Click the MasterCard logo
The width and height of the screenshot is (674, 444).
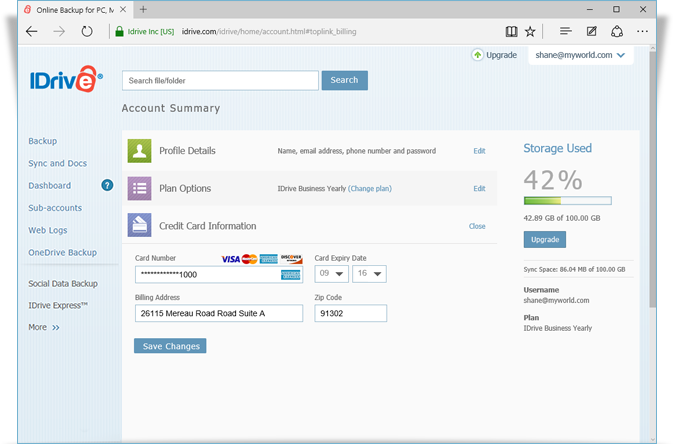(x=249, y=259)
